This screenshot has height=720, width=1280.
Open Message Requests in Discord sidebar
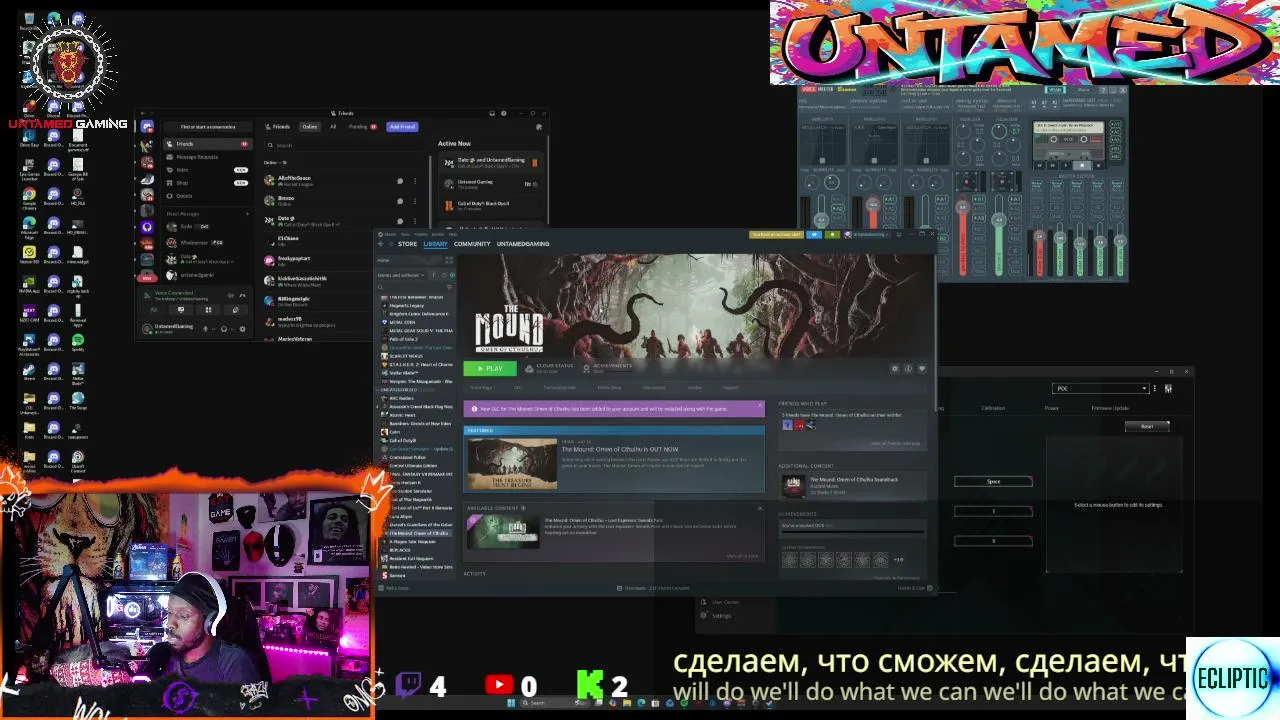210,157
